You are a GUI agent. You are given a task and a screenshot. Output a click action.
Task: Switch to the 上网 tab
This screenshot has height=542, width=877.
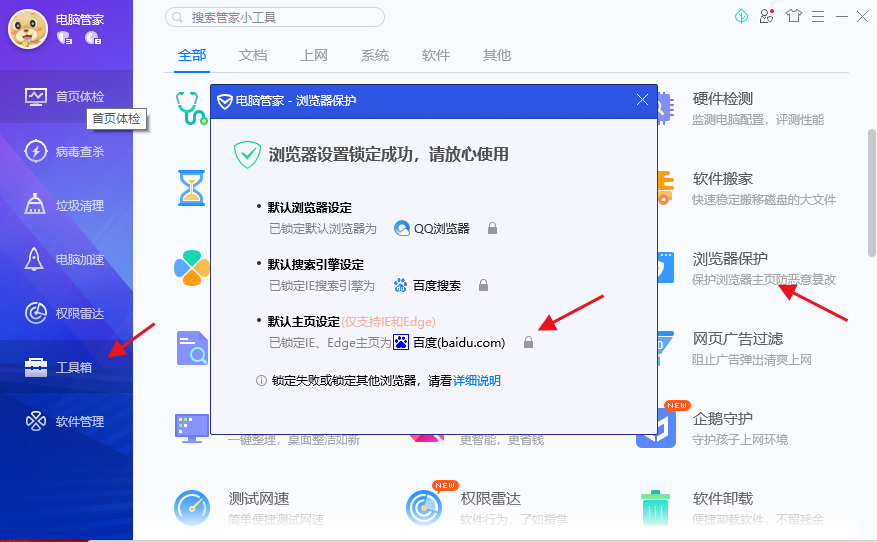pyautogui.click(x=314, y=55)
